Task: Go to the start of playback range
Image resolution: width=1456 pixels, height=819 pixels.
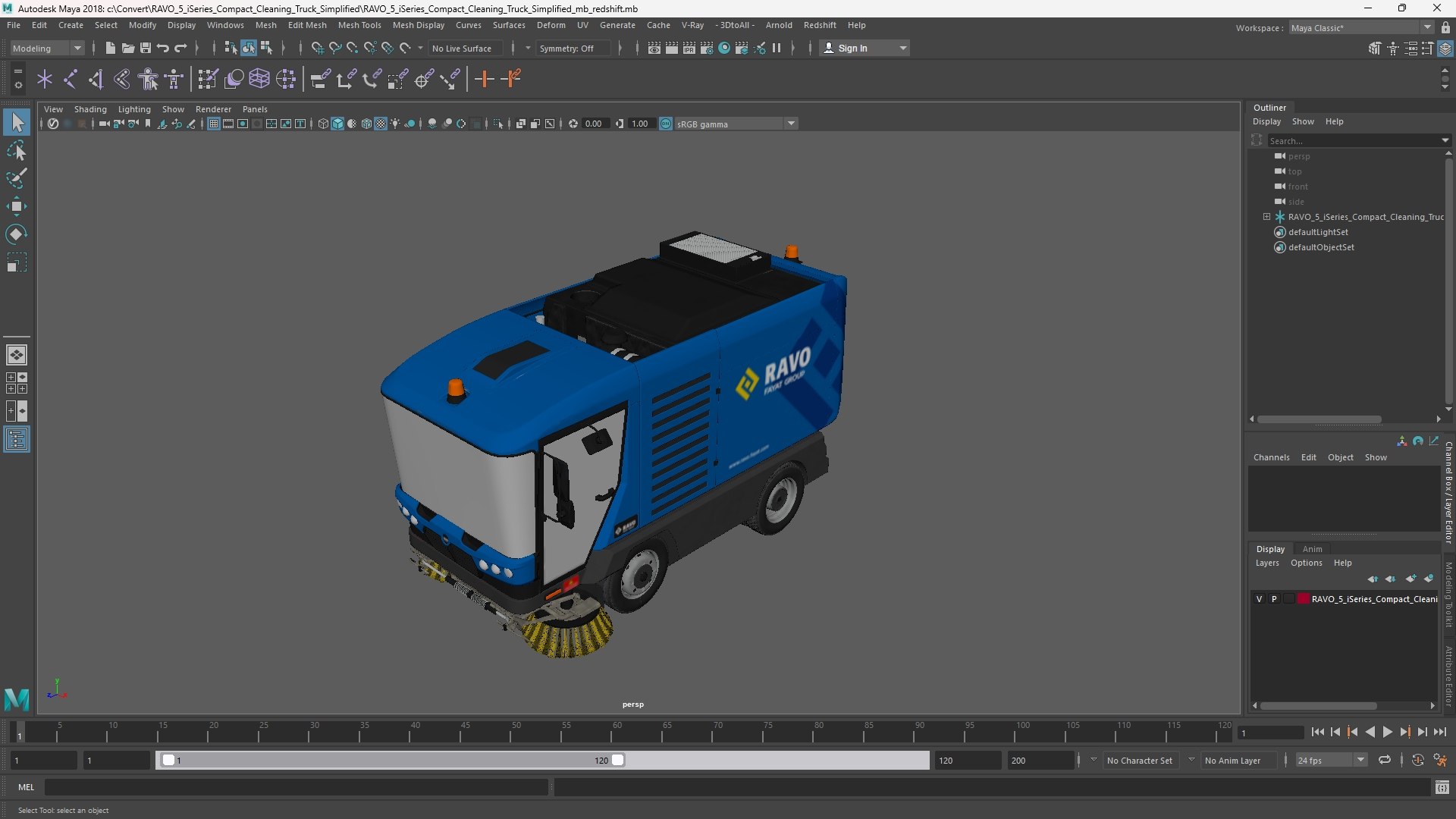Action: [1318, 732]
